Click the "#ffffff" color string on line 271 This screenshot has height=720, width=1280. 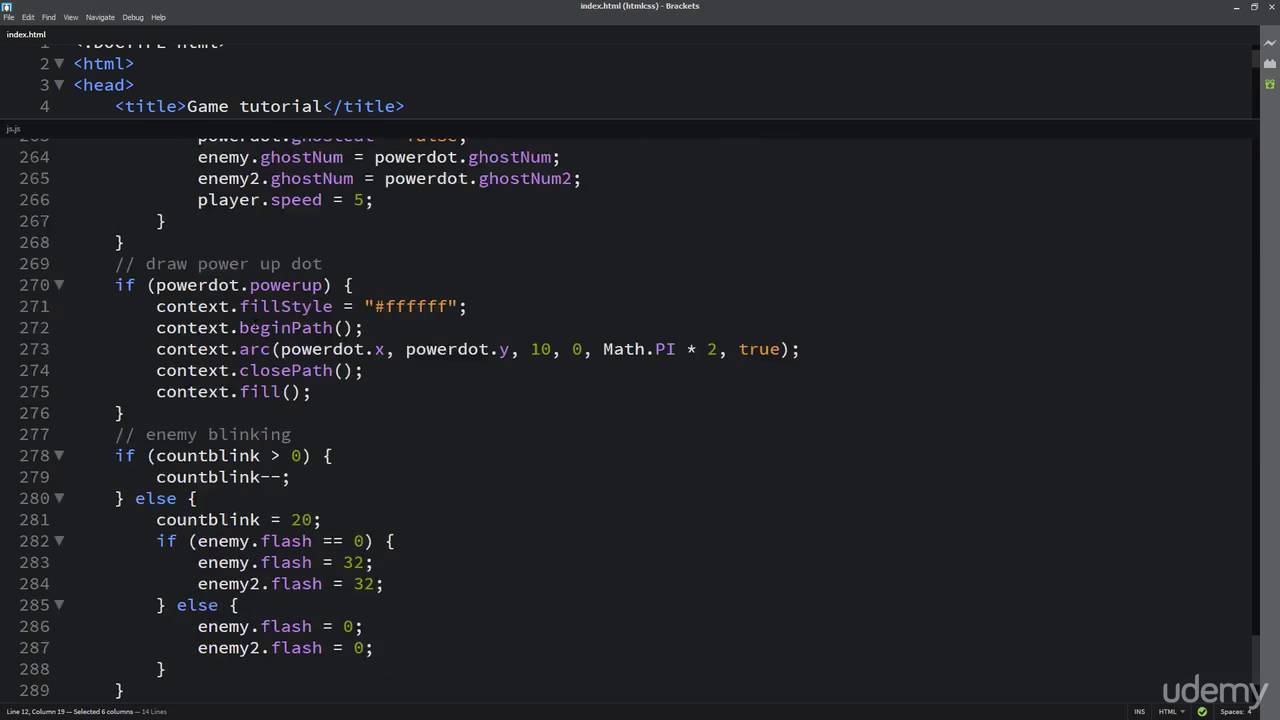click(x=410, y=306)
